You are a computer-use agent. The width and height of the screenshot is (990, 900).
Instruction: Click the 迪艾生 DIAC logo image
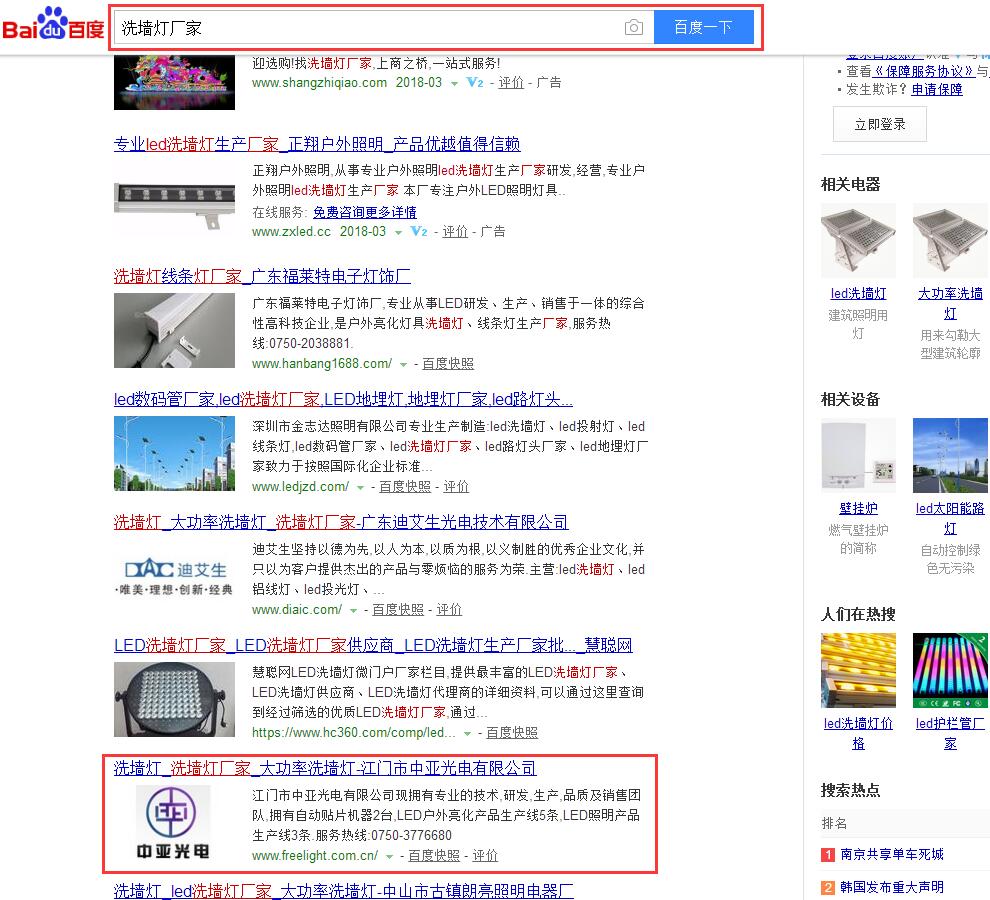(x=173, y=575)
